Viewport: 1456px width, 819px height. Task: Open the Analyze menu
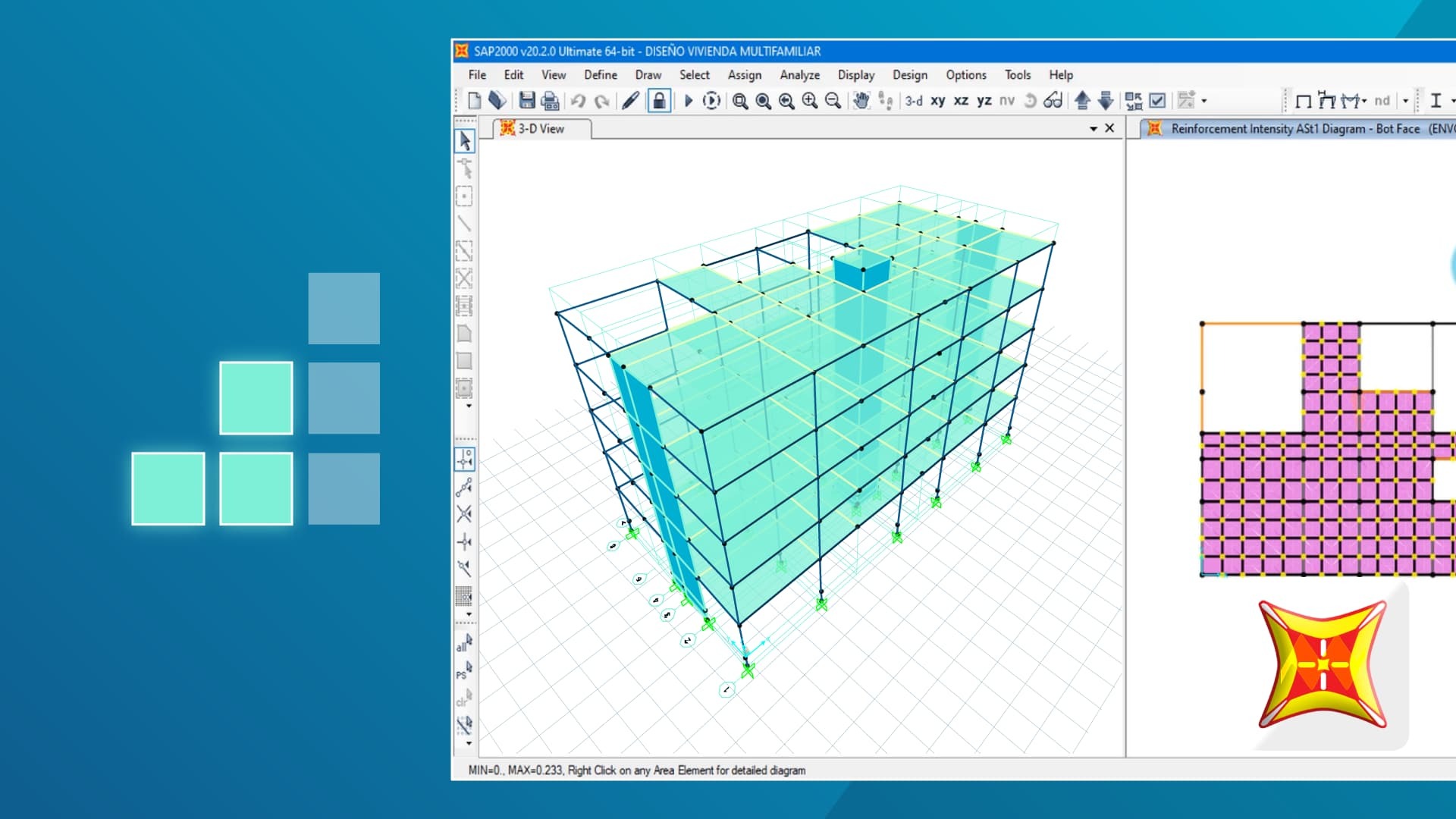(799, 74)
